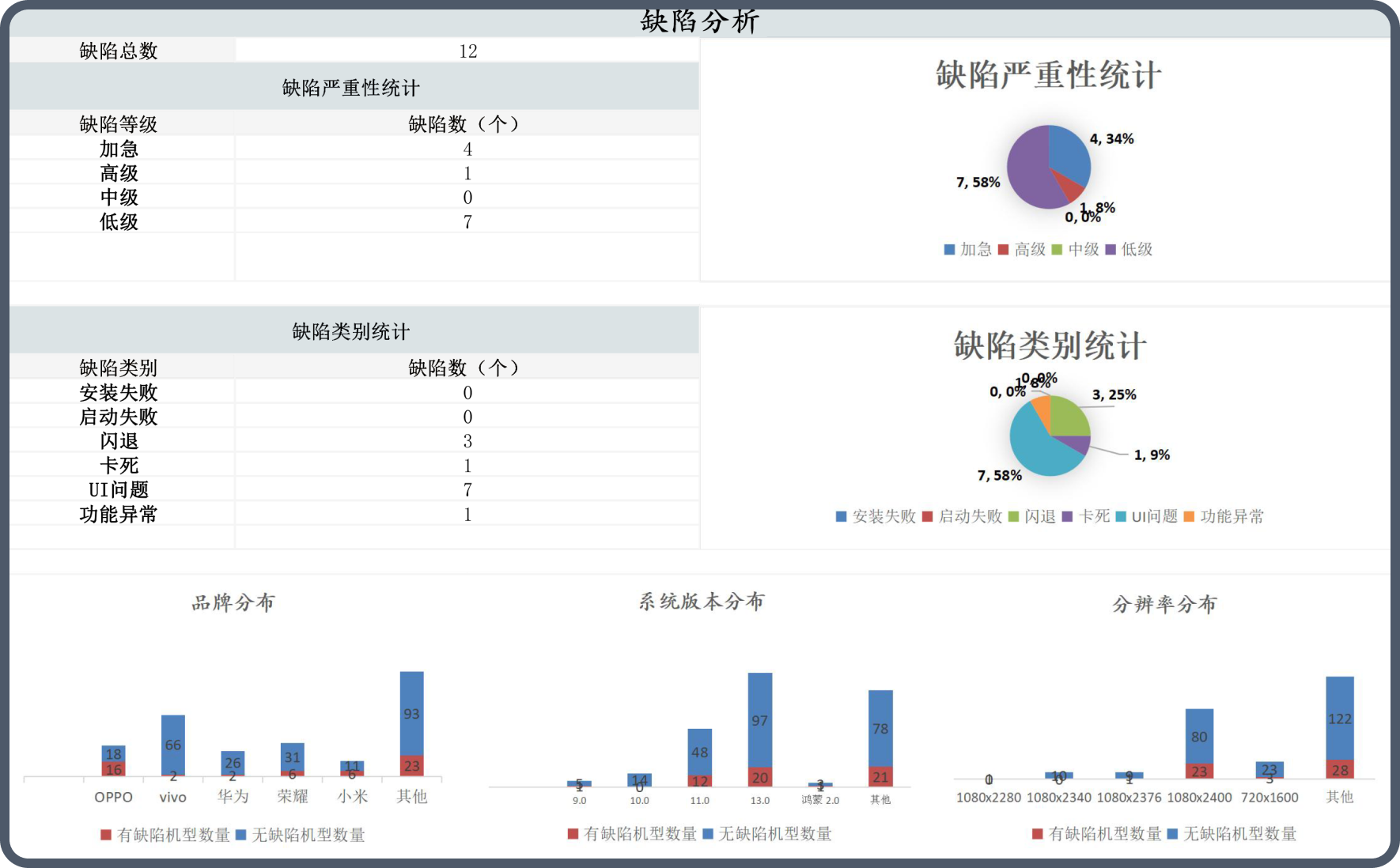Viewport: 1400px width, 868px height.
Task: Click the teal UI问题 legend swatch
Action: pyautogui.click(x=1121, y=517)
